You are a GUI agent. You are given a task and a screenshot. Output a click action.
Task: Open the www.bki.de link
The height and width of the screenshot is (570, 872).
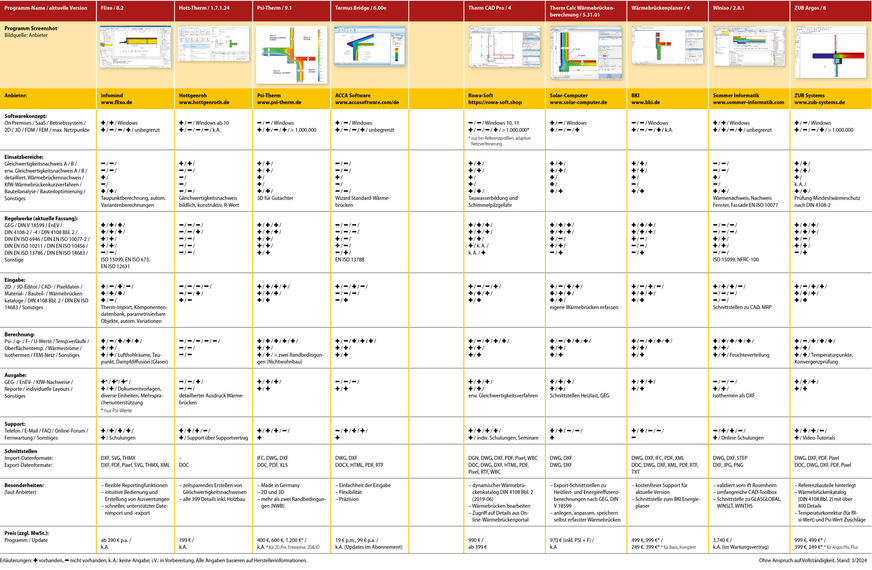645,102
